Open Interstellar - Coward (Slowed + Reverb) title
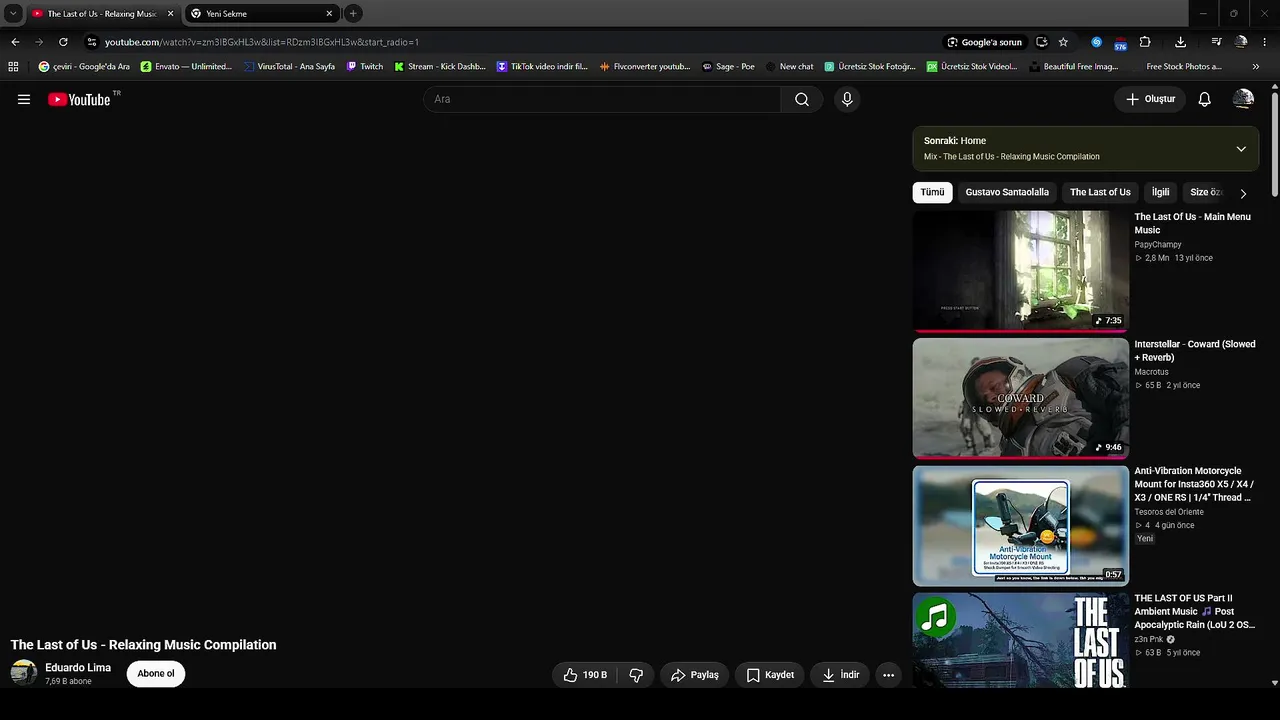1280x720 pixels. coord(1195,351)
